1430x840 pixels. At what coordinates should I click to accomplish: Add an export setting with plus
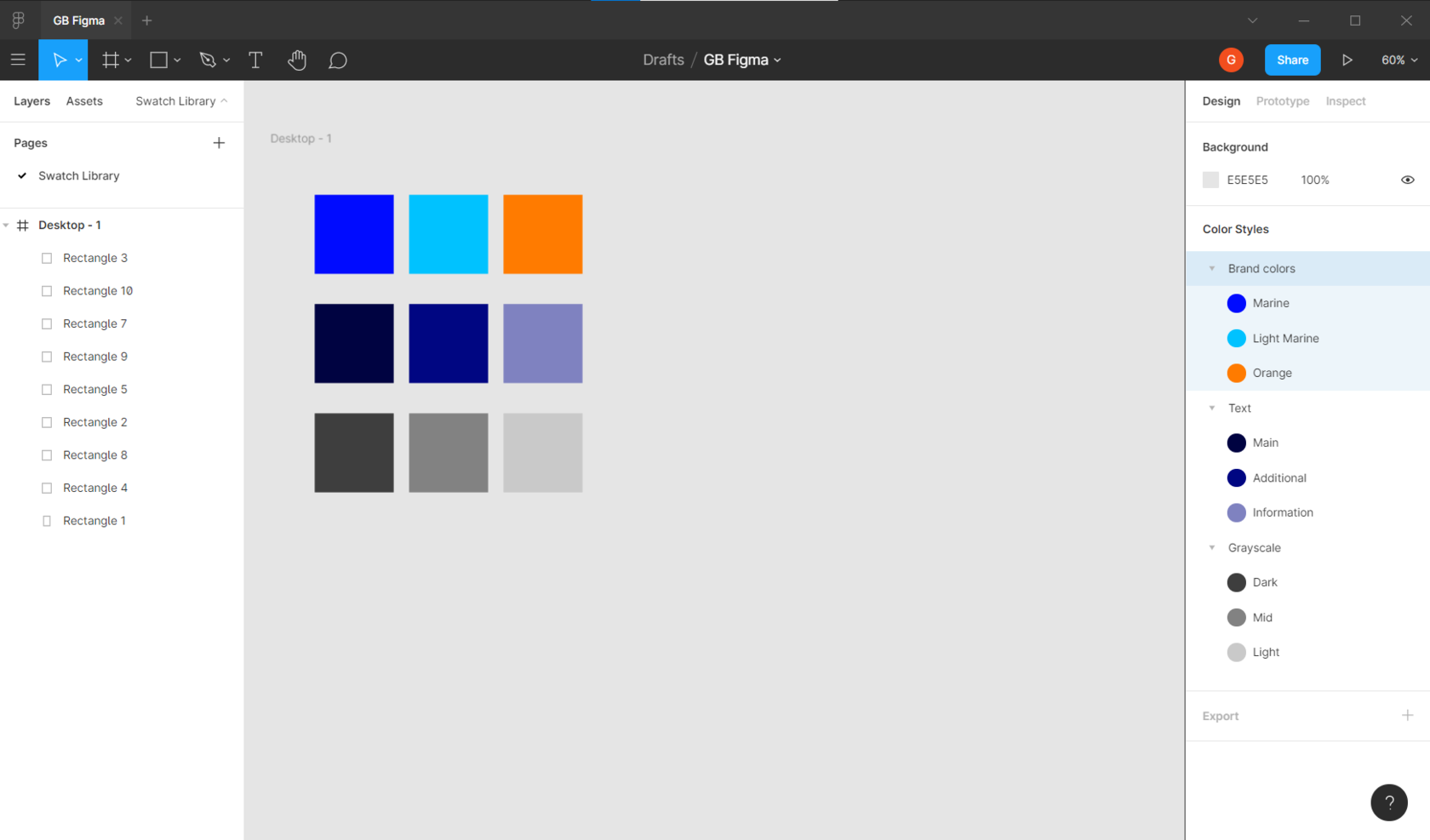click(x=1407, y=715)
